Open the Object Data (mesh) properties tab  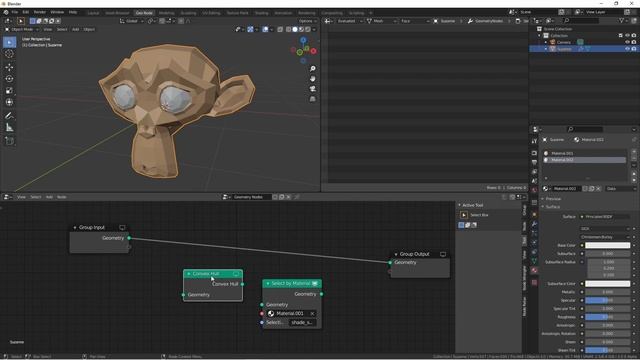click(534, 261)
